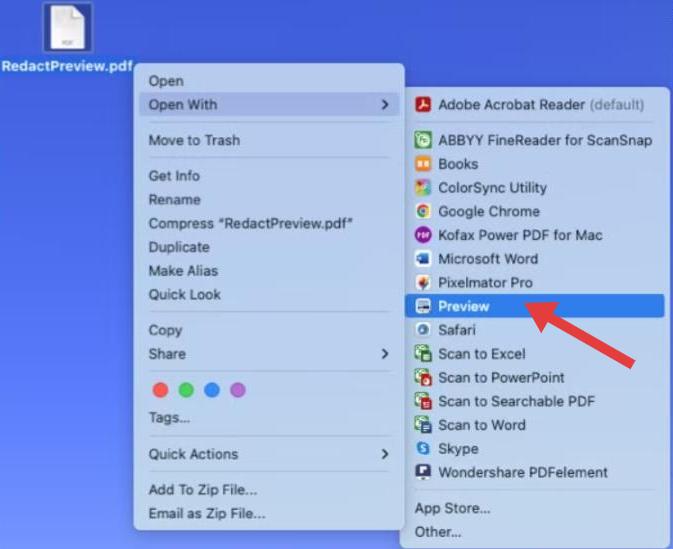
Task: Click the Adobe Acrobat Reader icon
Action: (x=423, y=105)
